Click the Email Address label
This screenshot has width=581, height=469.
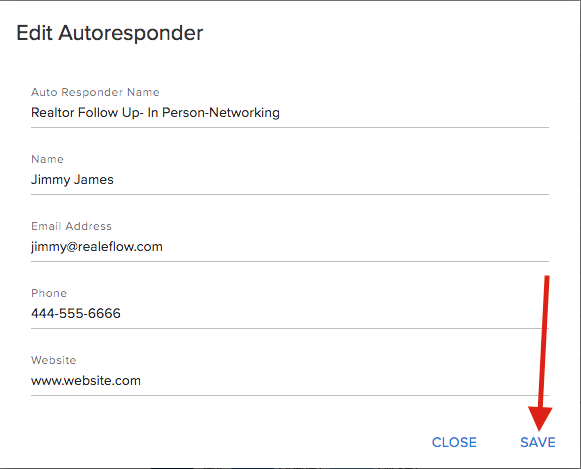71,226
